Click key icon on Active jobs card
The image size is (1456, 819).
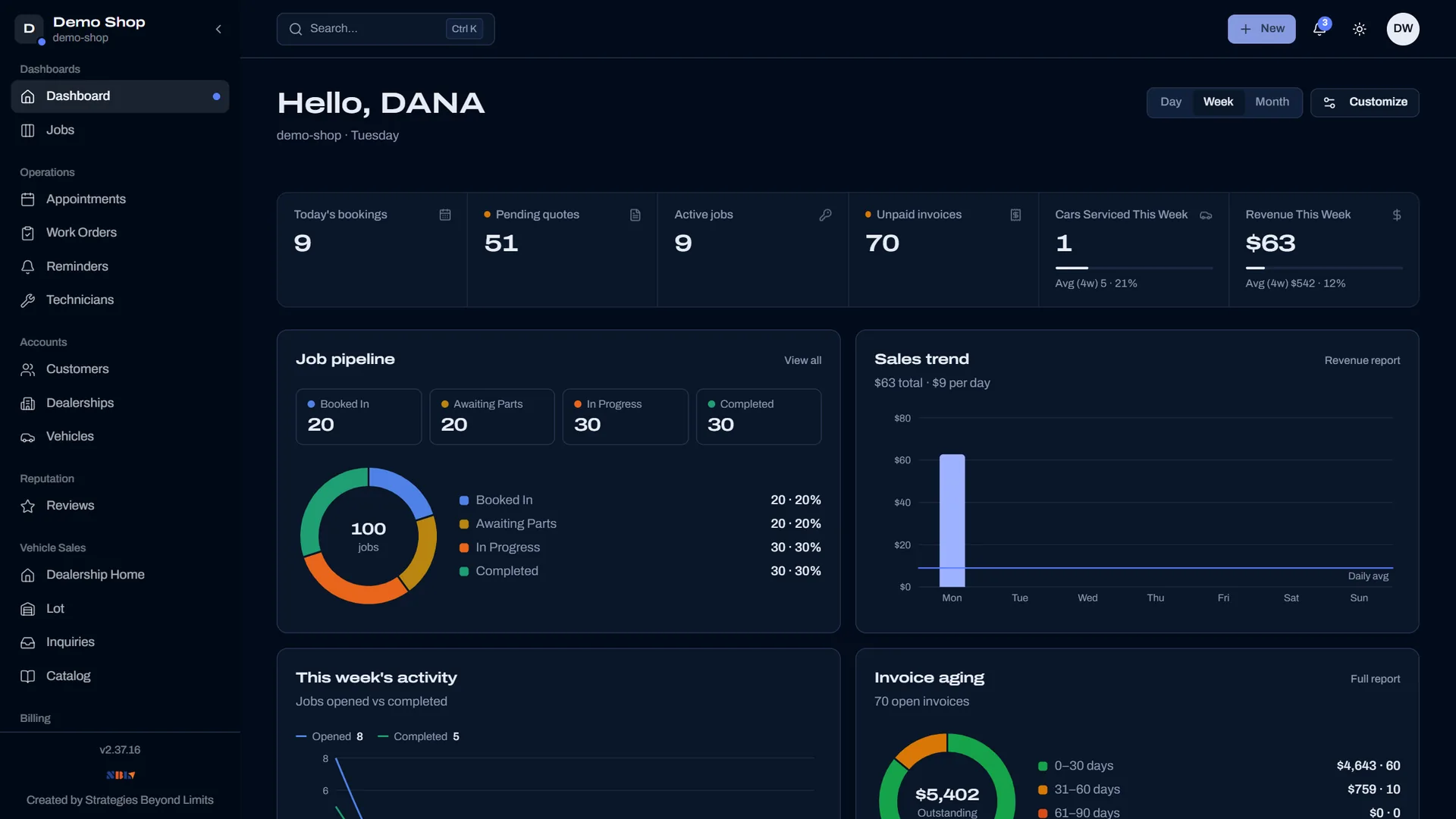826,215
